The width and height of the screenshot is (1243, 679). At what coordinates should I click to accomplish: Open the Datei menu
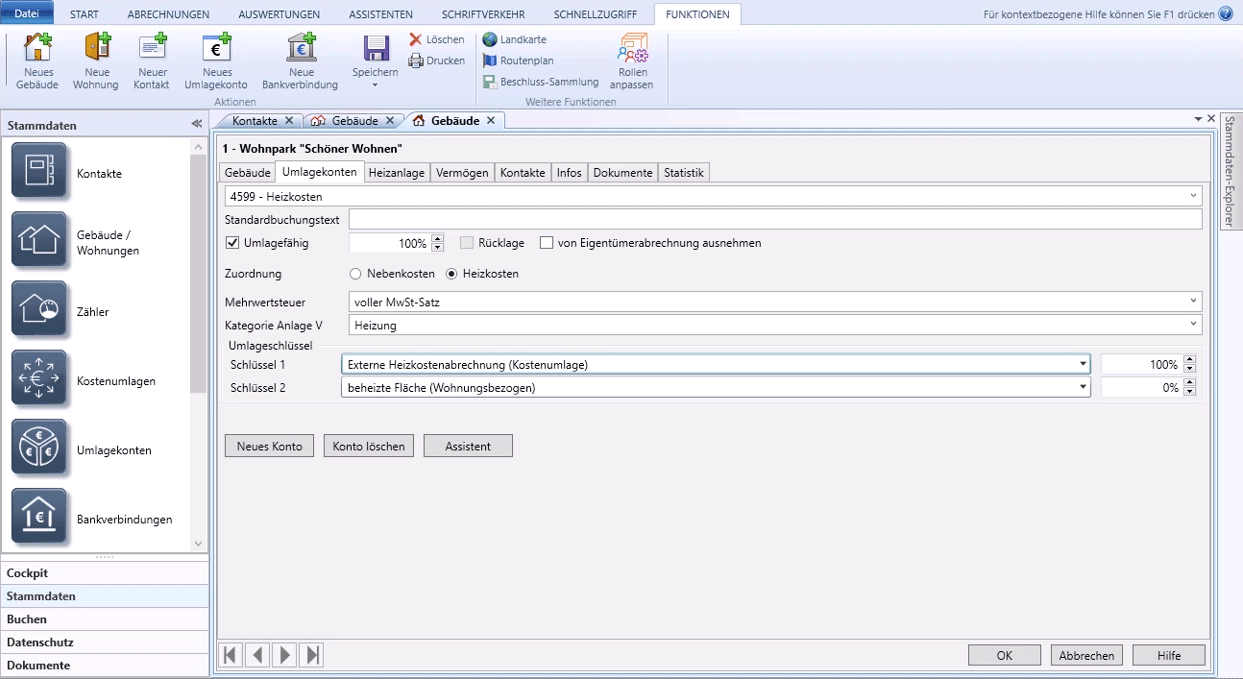28,14
